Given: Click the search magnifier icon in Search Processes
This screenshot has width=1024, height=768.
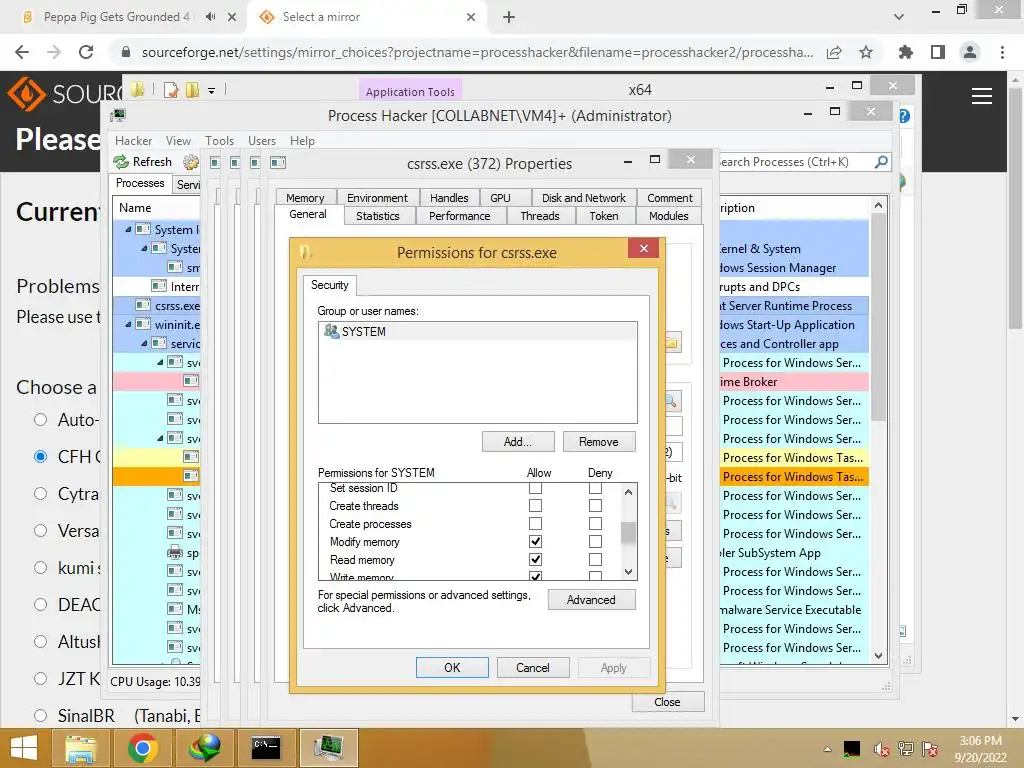Looking at the screenshot, I should tap(881, 161).
